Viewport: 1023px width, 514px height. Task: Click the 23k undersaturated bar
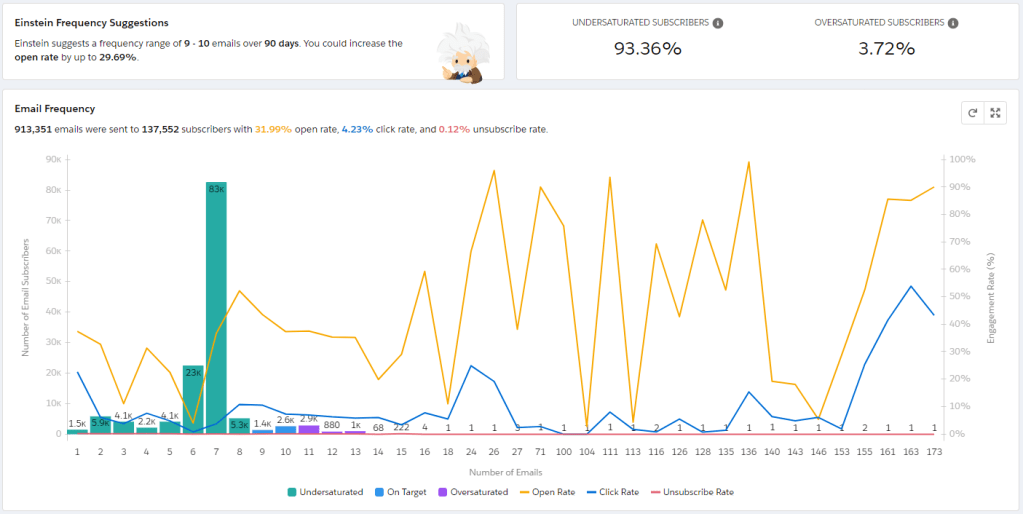coord(193,400)
